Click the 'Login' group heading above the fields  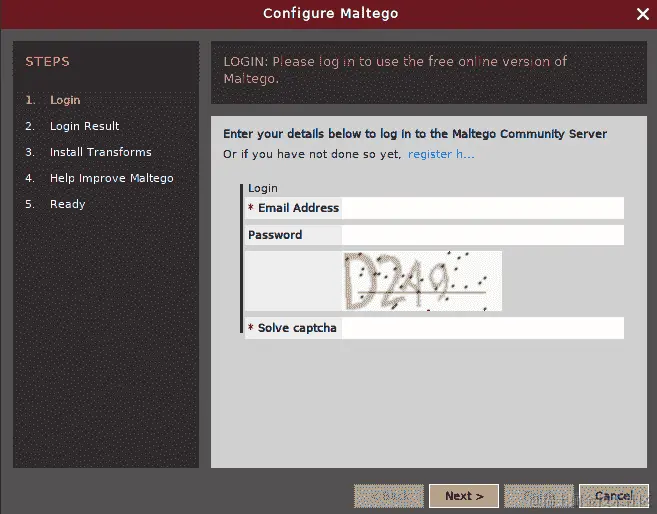pyautogui.click(x=263, y=188)
